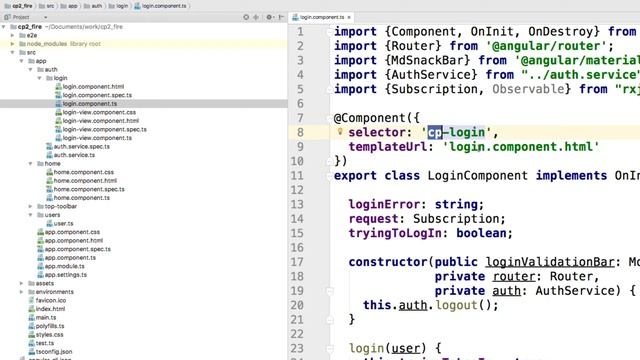Screen dimensions: 640x360
Task: Open the Project view dropdown
Action: click(45, 17)
